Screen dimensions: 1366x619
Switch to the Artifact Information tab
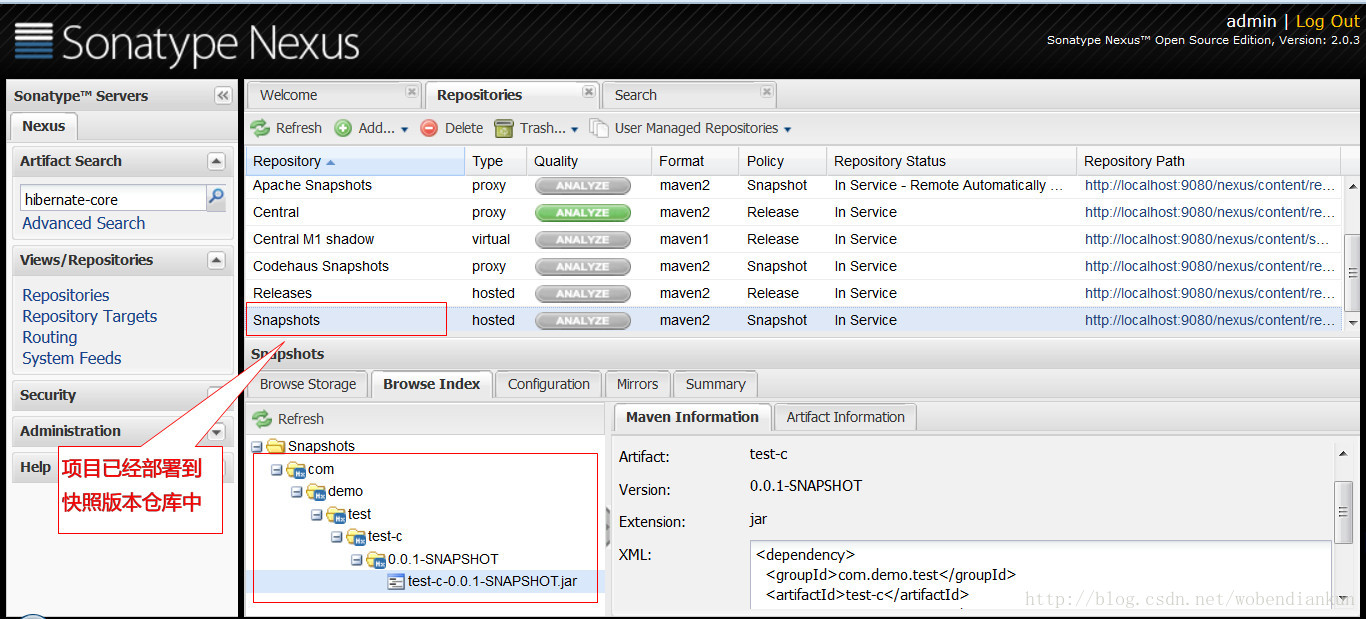(x=845, y=417)
